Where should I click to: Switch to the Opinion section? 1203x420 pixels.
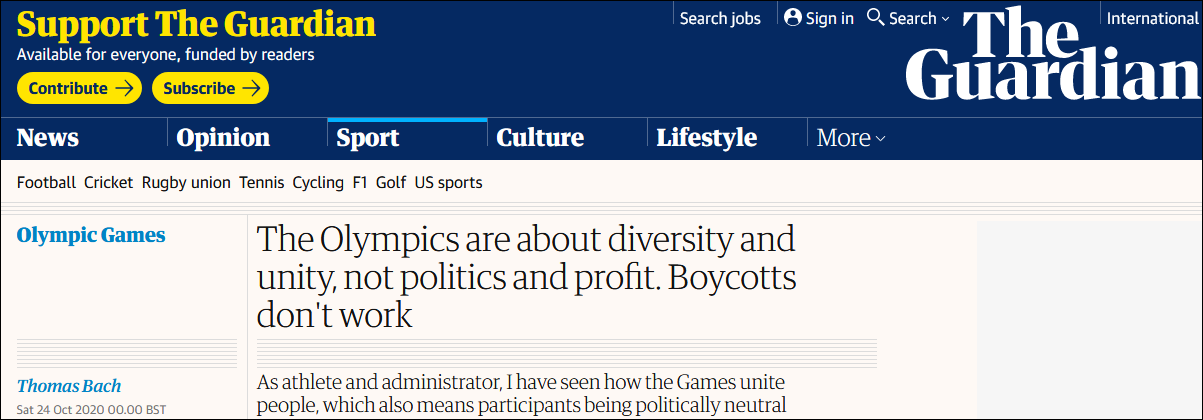click(x=223, y=138)
